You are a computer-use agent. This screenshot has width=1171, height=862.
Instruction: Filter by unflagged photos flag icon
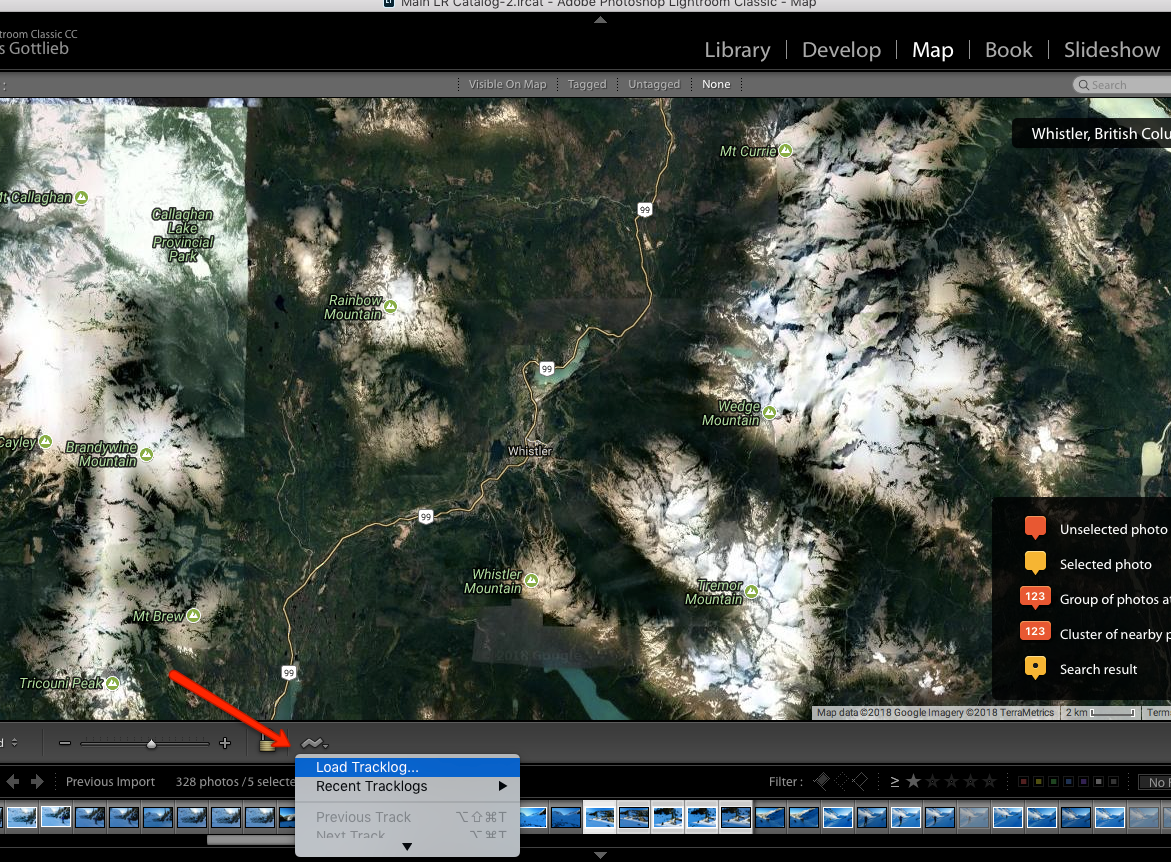842,781
